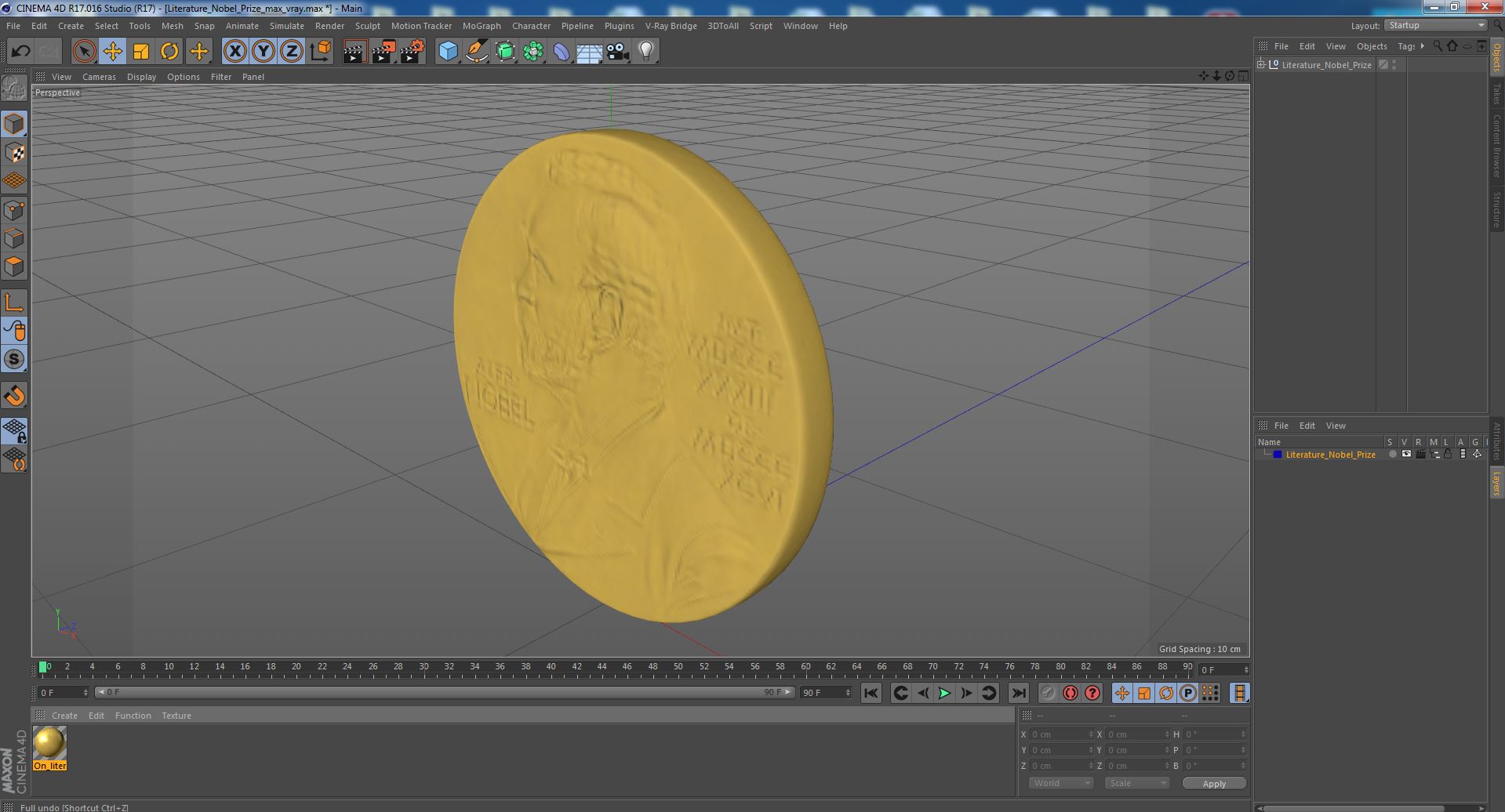Click the Apply coordinates button

[1214, 784]
